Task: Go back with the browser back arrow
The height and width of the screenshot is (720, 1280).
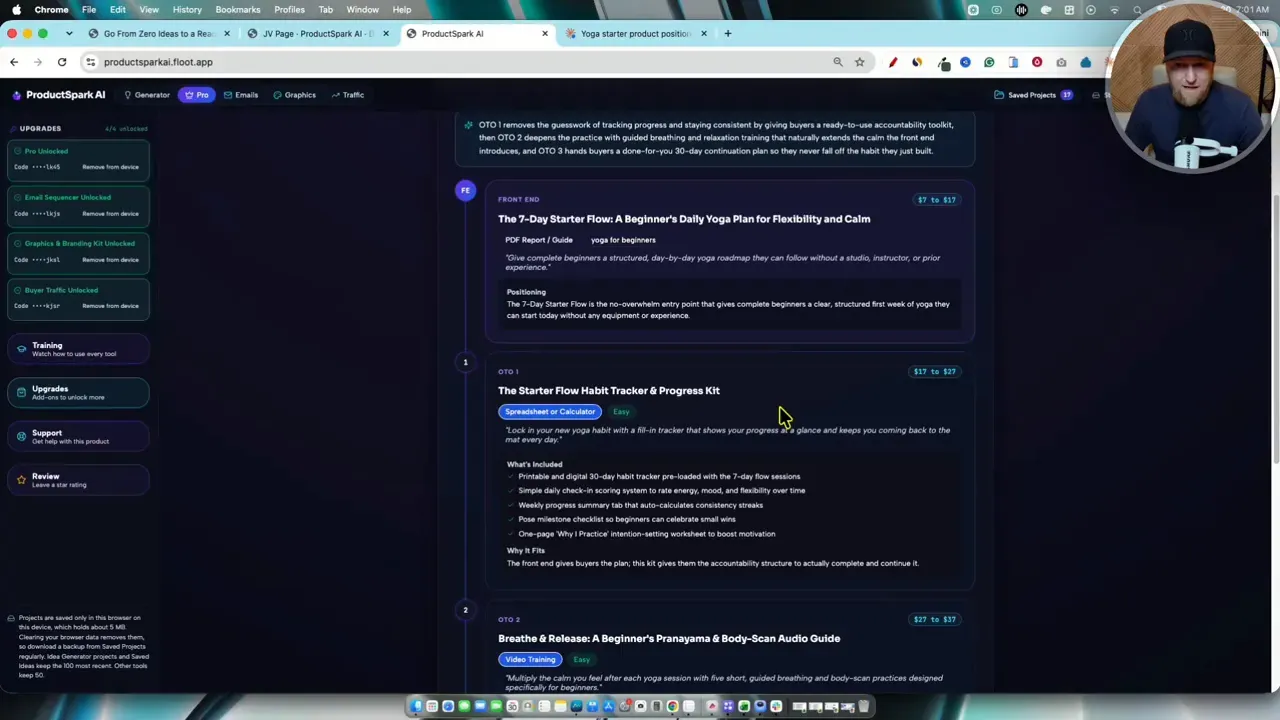Action: coord(14,62)
